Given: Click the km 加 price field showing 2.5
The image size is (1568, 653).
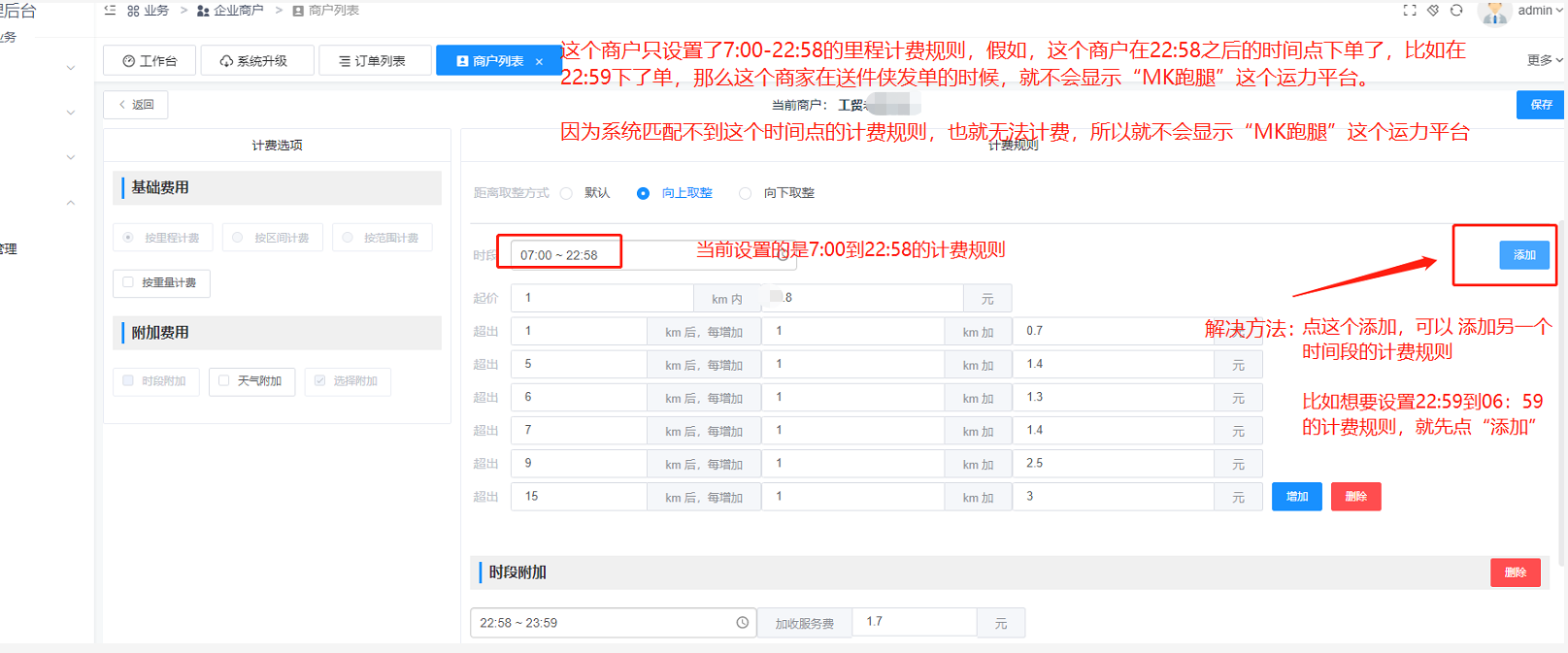Looking at the screenshot, I should tap(1113, 463).
